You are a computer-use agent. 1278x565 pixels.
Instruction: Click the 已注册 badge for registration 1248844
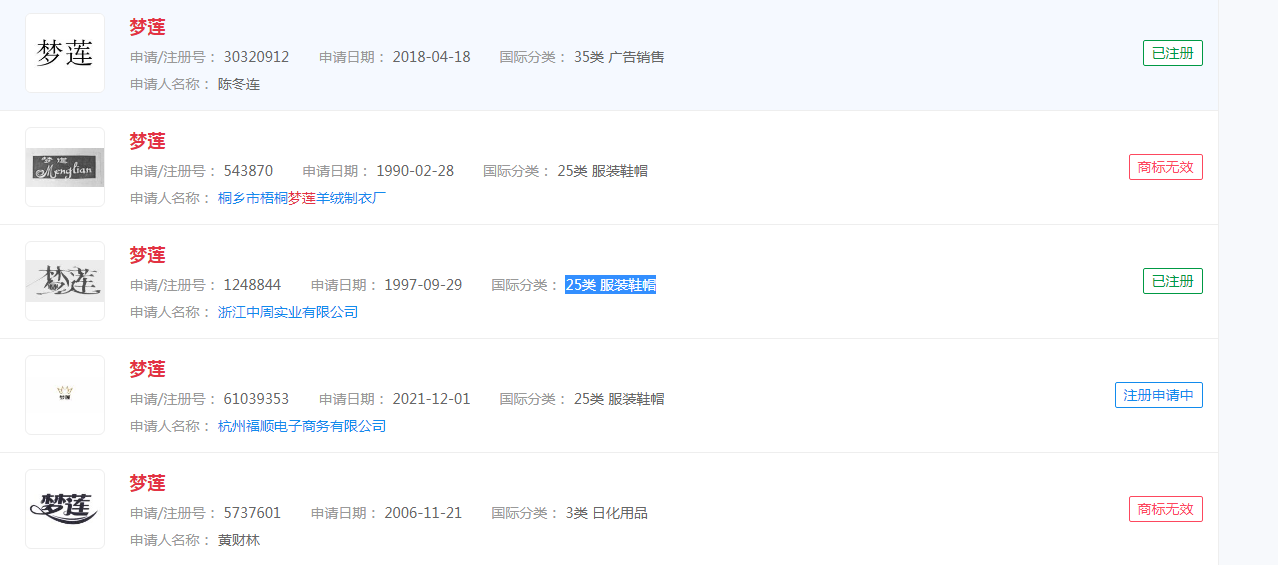click(1172, 281)
